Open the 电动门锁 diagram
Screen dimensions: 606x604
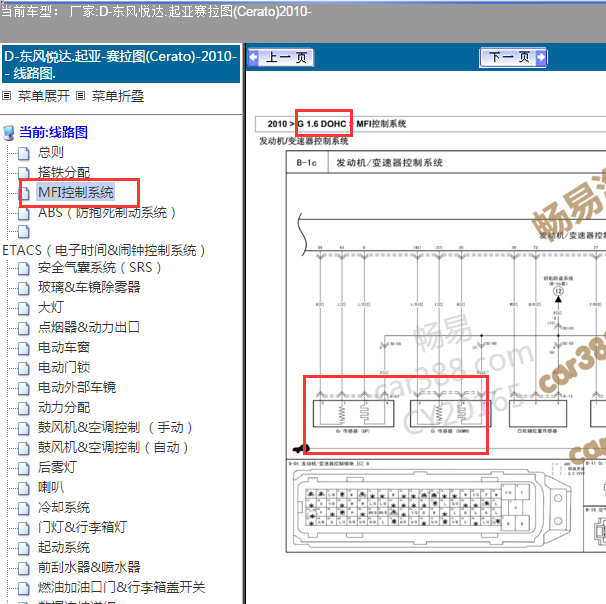pyautogui.click(x=64, y=367)
